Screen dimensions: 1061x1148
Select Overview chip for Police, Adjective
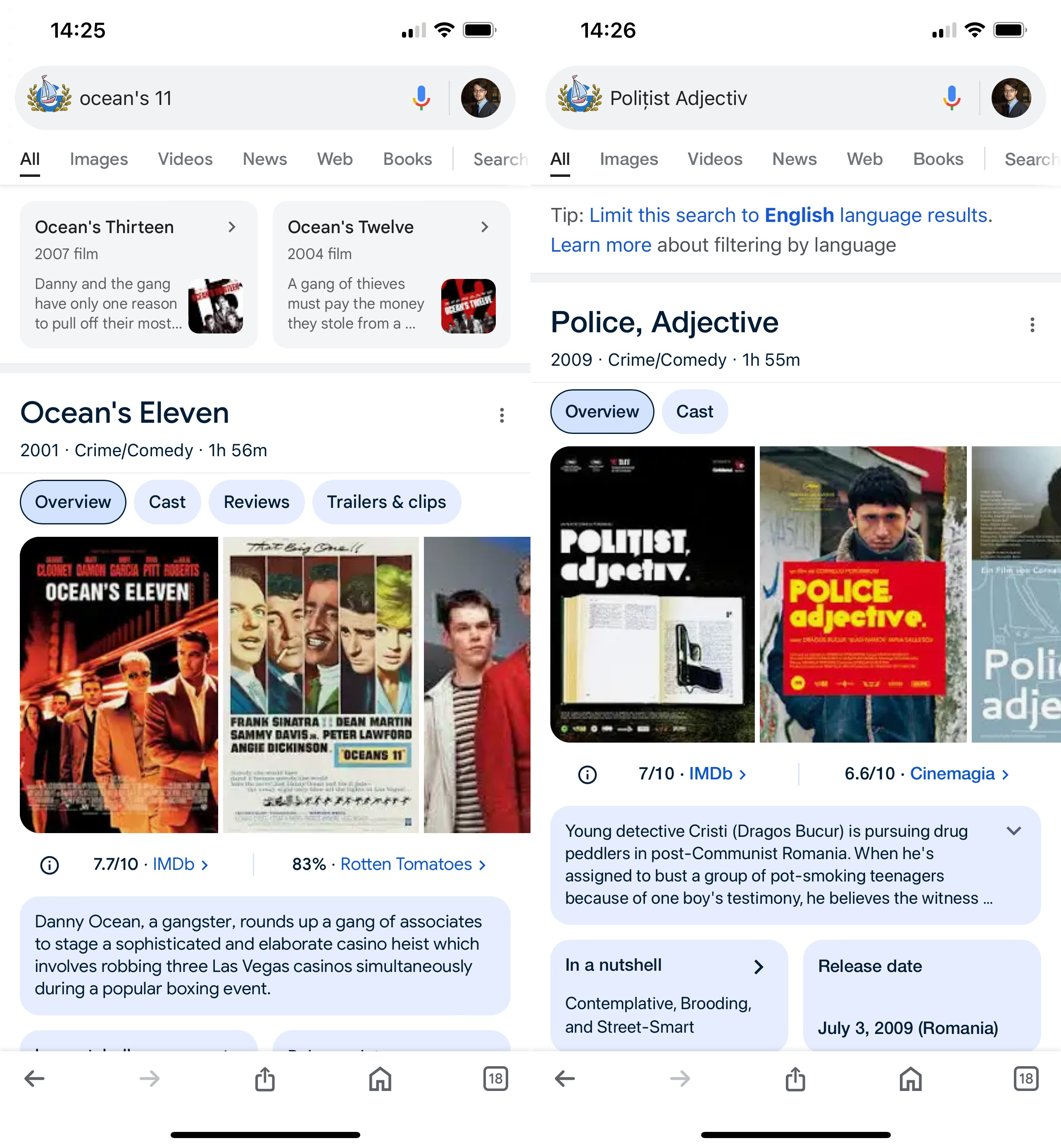[602, 412]
